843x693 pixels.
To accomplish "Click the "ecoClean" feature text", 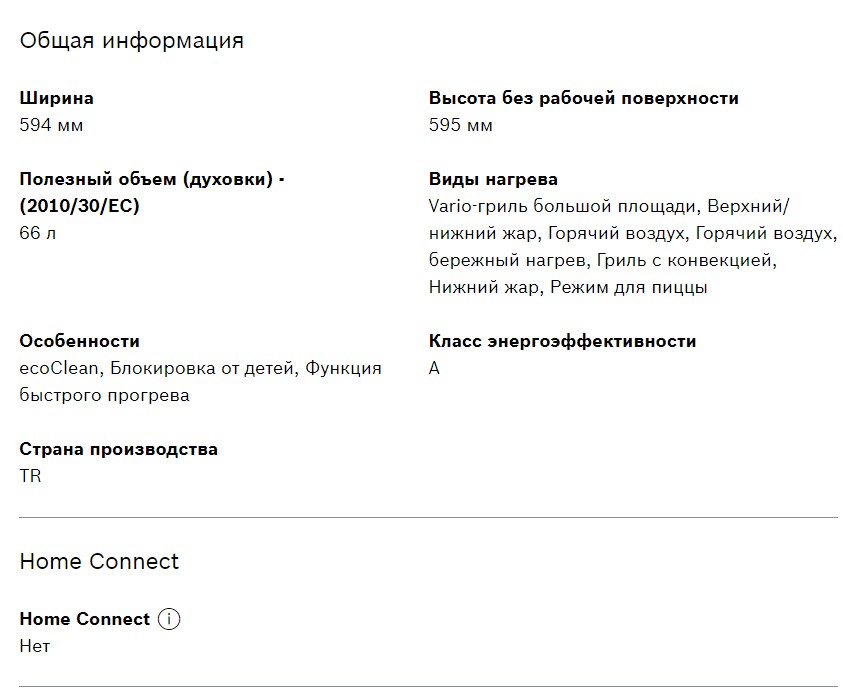I will point(59,368).
